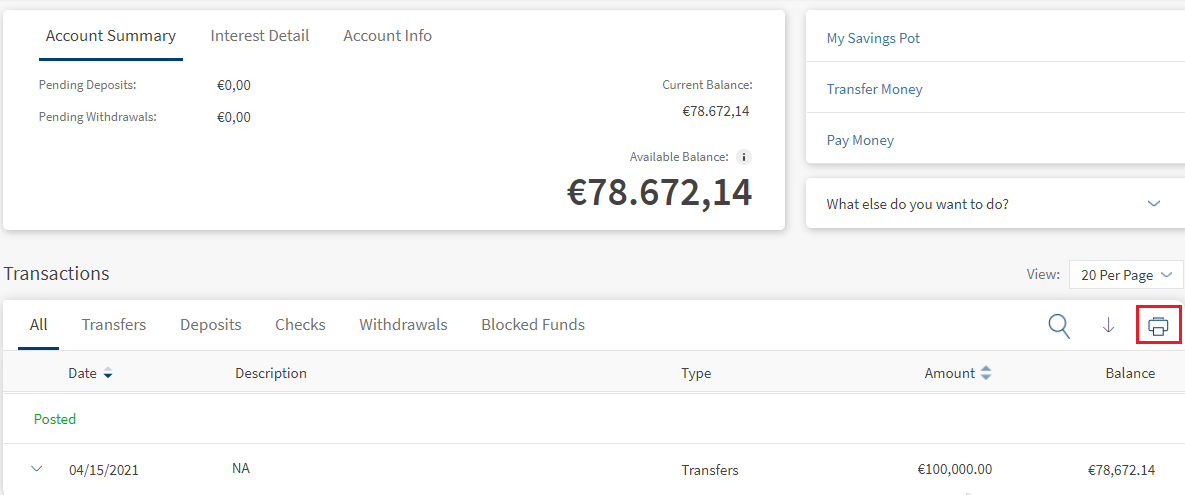
Task: Open the Account Info tab
Action: (x=388, y=36)
